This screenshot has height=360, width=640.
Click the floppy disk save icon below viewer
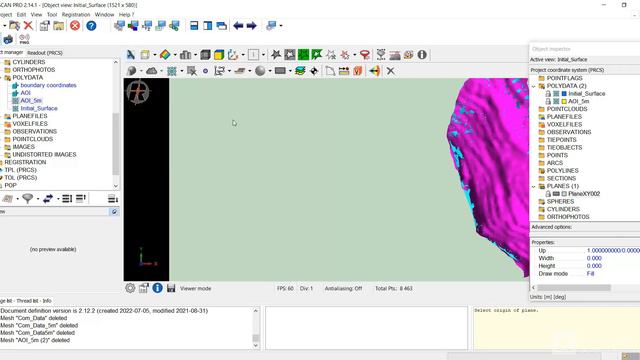pyautogui.click(x=171, y=288)
